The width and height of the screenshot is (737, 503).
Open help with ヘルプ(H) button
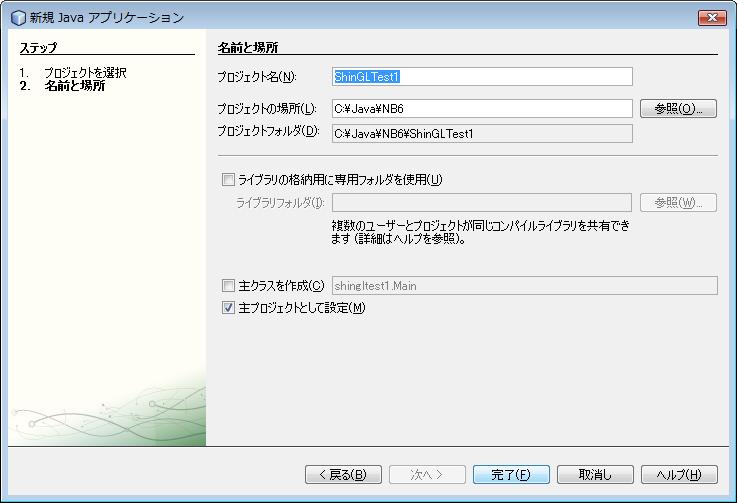(x=679, y=475)
